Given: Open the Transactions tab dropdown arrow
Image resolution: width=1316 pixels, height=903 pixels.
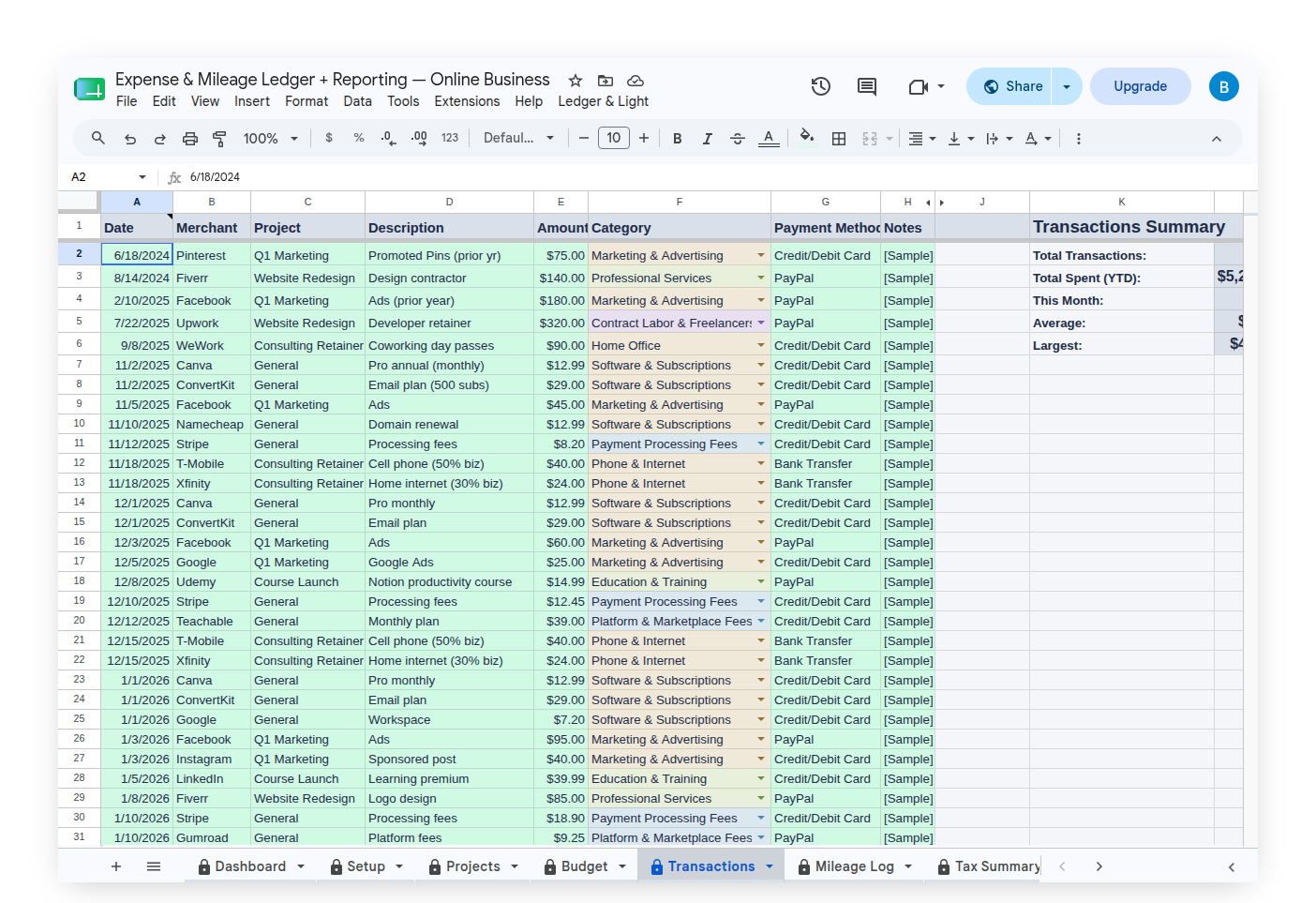Looking at the screenshot, I should click(770, 866).
